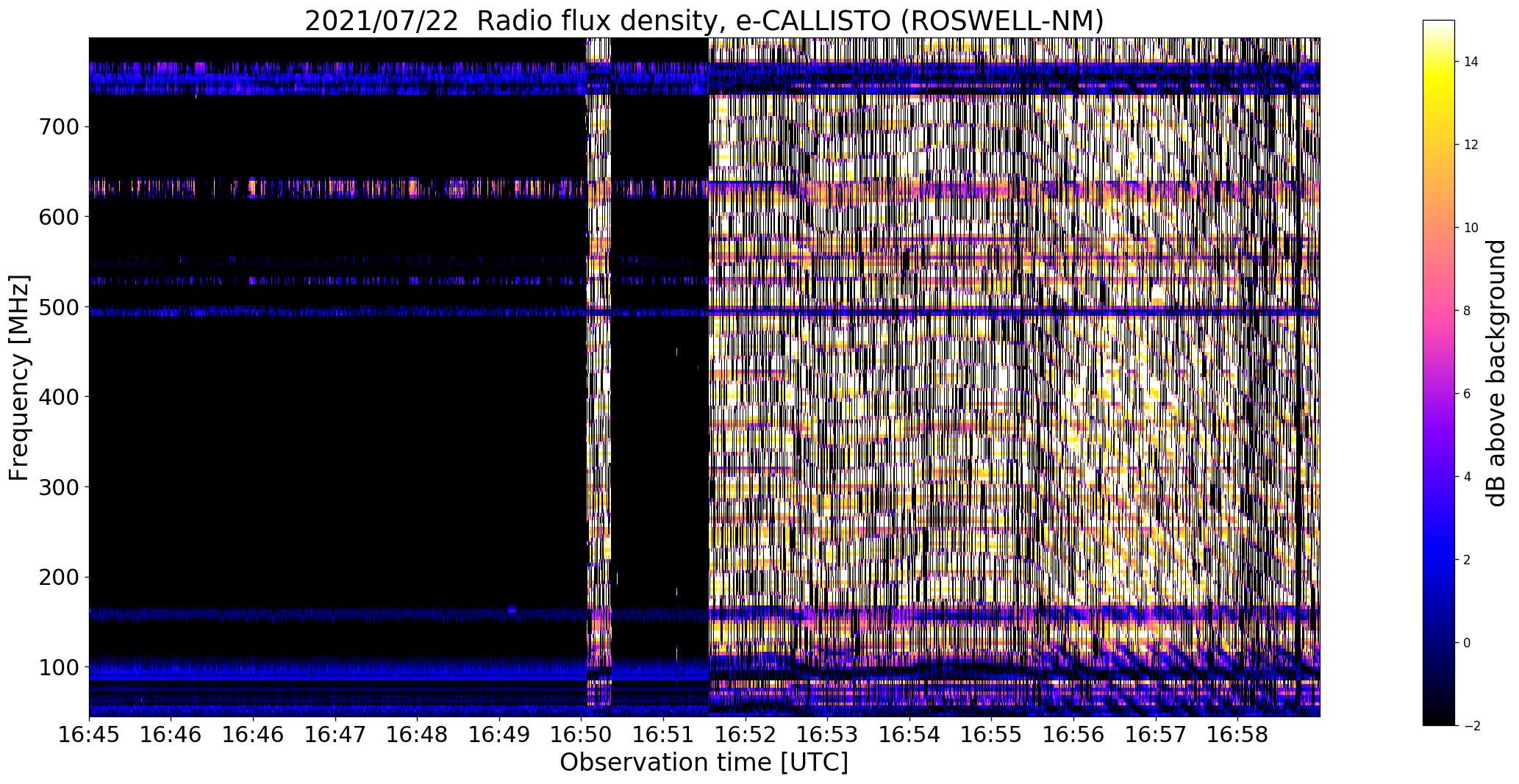Screen dimensions: 1519x784
Task: Click the 8 colorbar tick label
Action: tap(1468, 311)
